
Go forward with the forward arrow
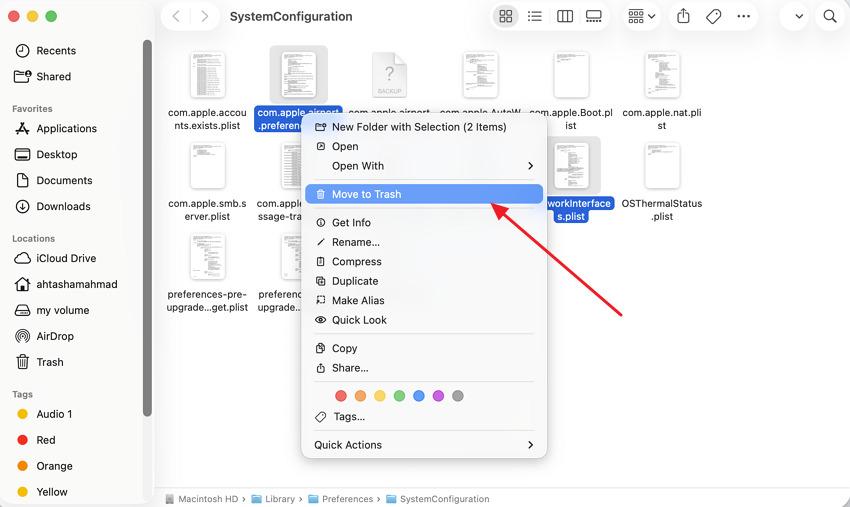(204, 16)
